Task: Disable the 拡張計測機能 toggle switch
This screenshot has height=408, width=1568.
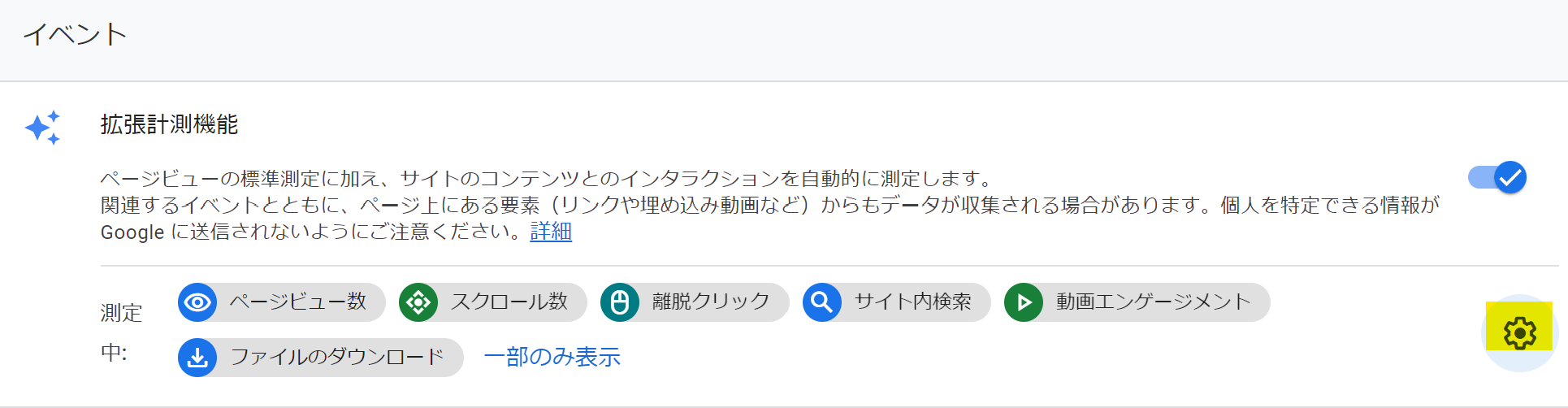Action: point(1498,177)
